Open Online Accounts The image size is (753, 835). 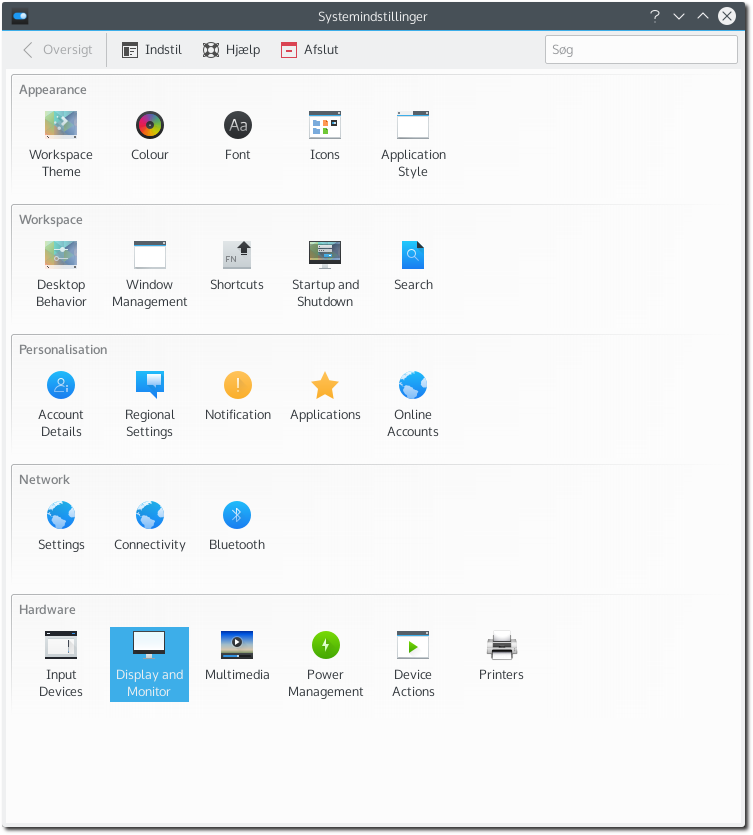[413, 404]
